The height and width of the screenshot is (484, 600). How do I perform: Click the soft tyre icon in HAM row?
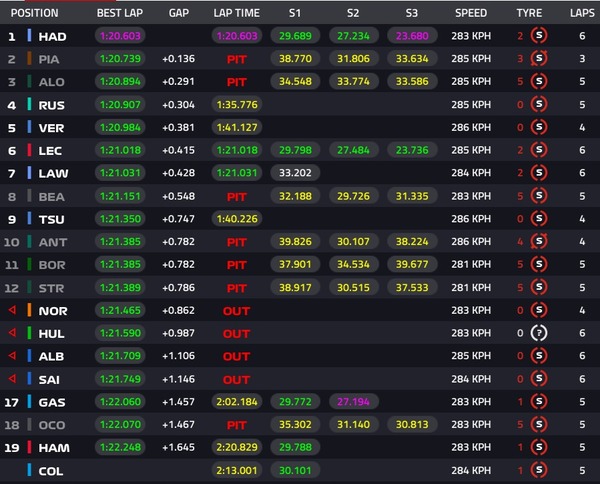[x=539, y=447]
